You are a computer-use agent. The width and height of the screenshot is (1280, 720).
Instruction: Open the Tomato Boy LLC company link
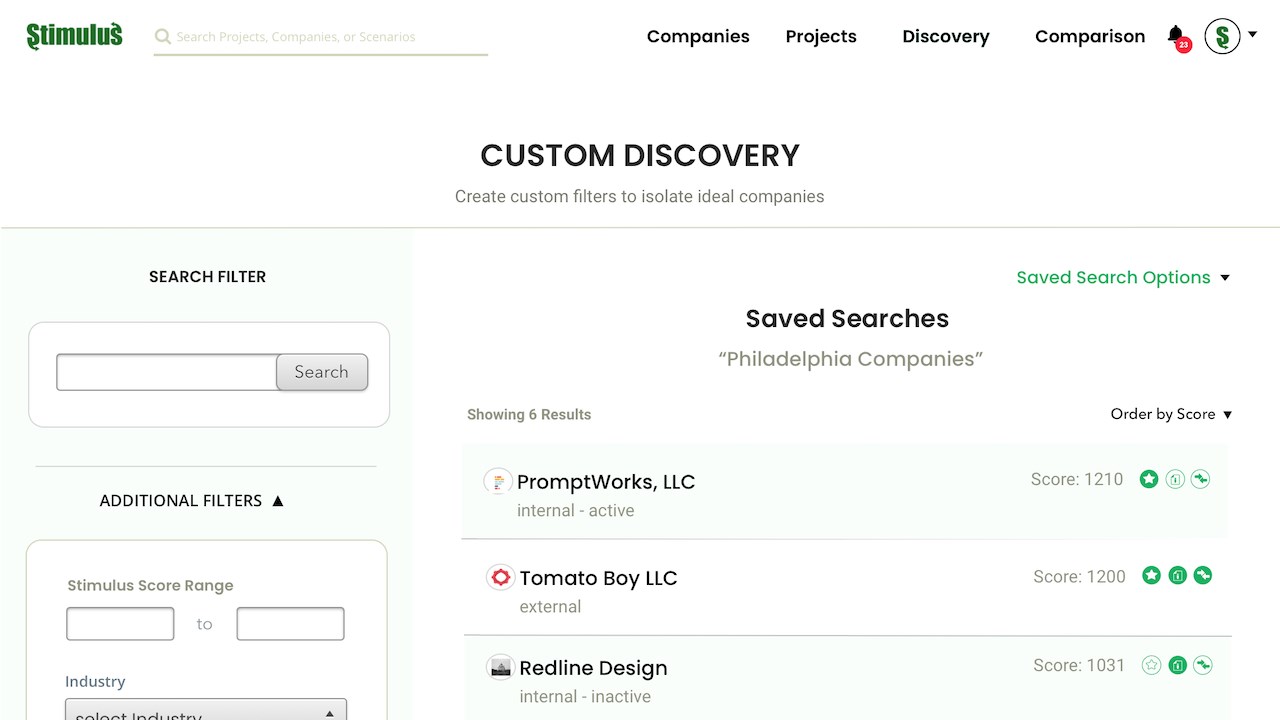pyautogui.click(x=598, y=578)
